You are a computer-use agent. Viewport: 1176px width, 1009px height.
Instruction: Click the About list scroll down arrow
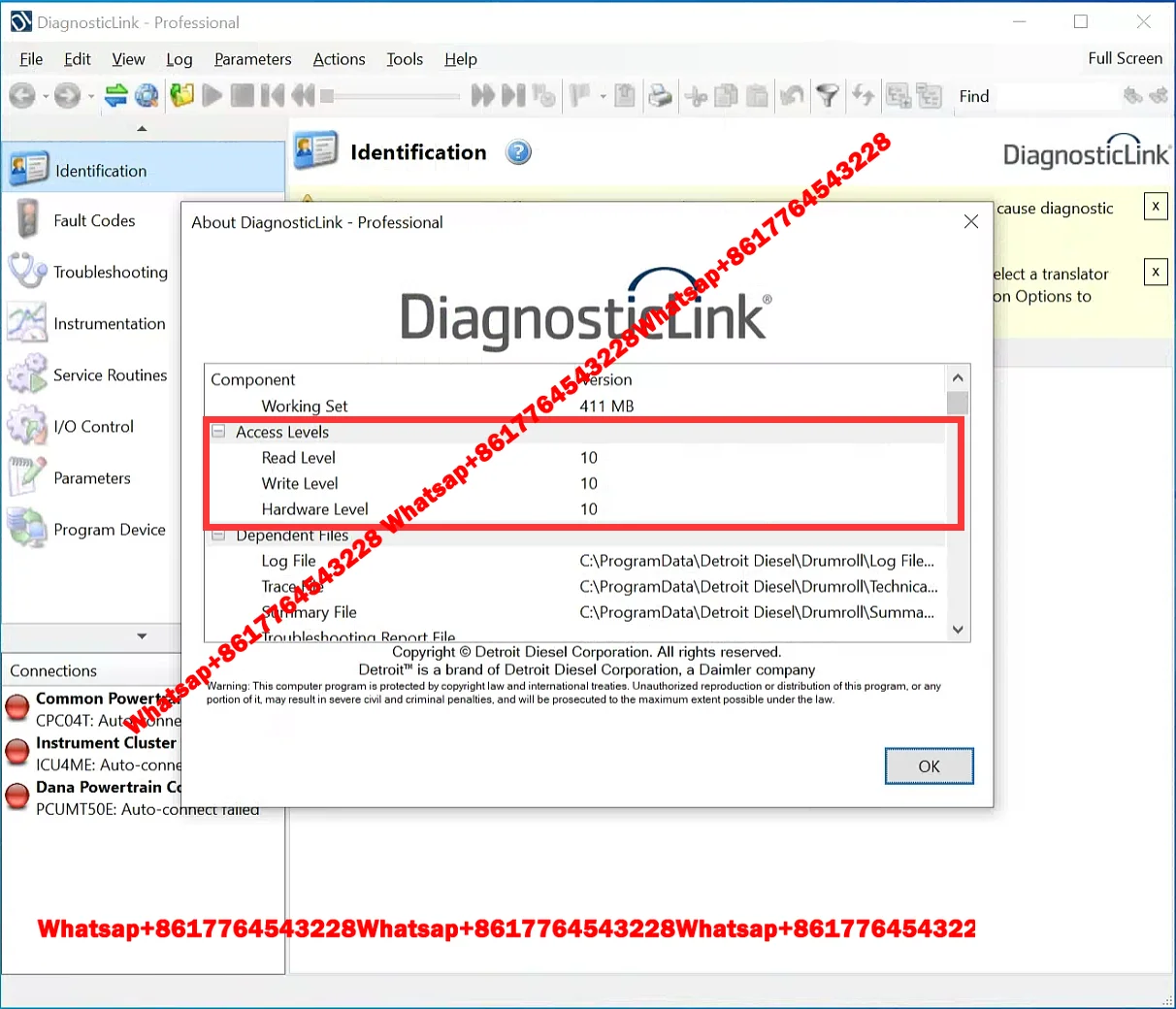pos(958,630)
